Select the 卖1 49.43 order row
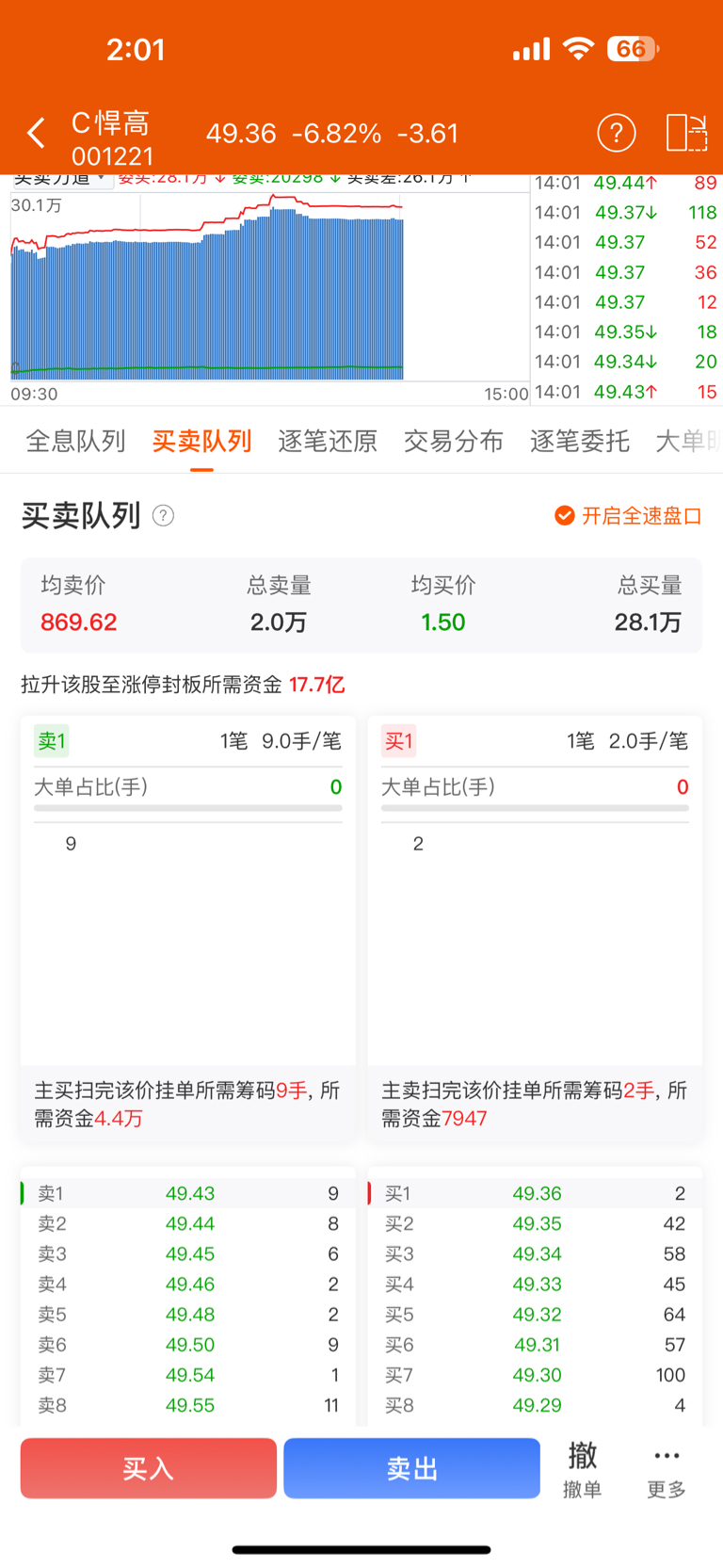723x1568 pixels. [188, 1193]
